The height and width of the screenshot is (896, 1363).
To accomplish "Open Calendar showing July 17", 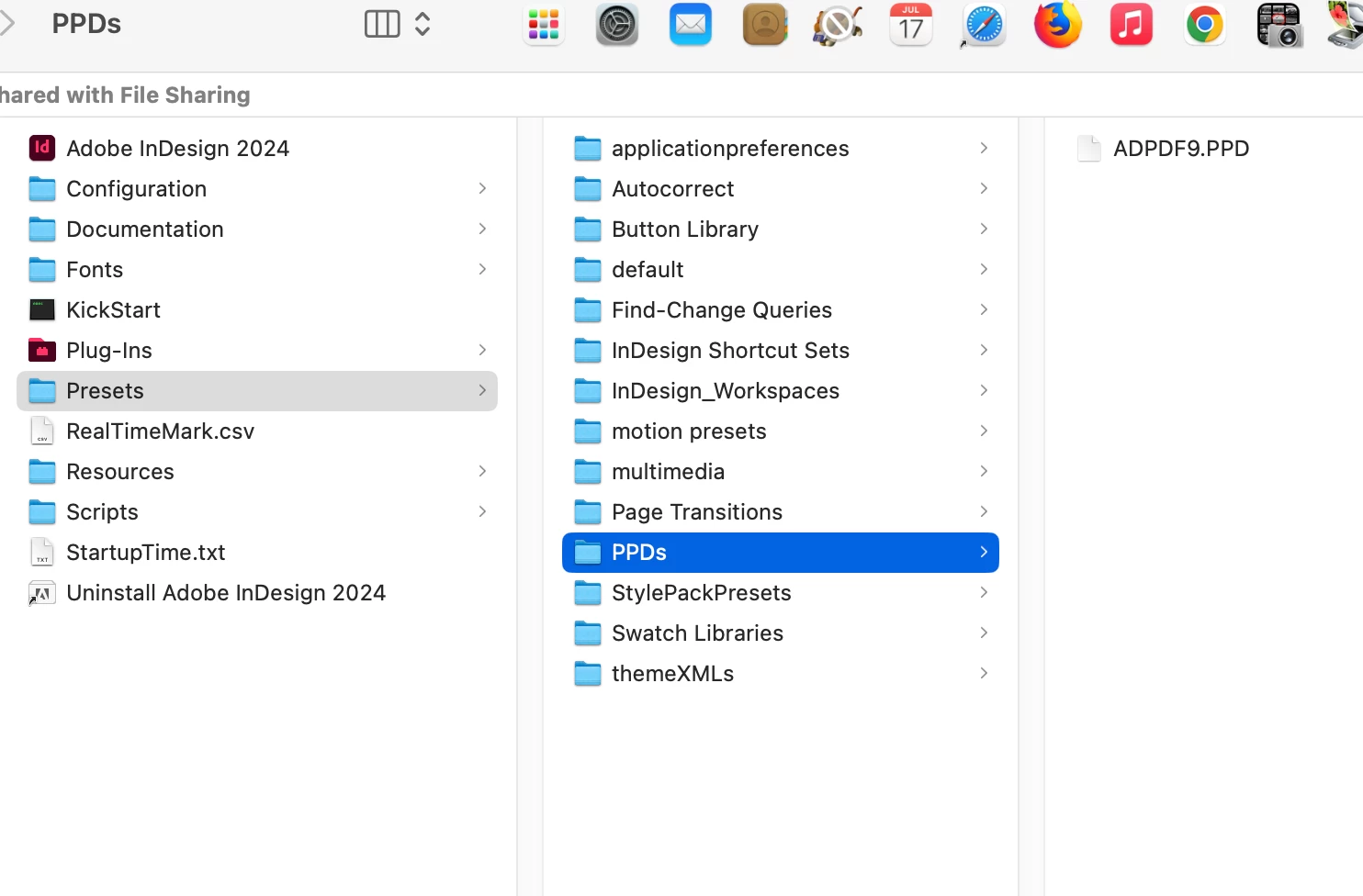I will tap(911, 25).
